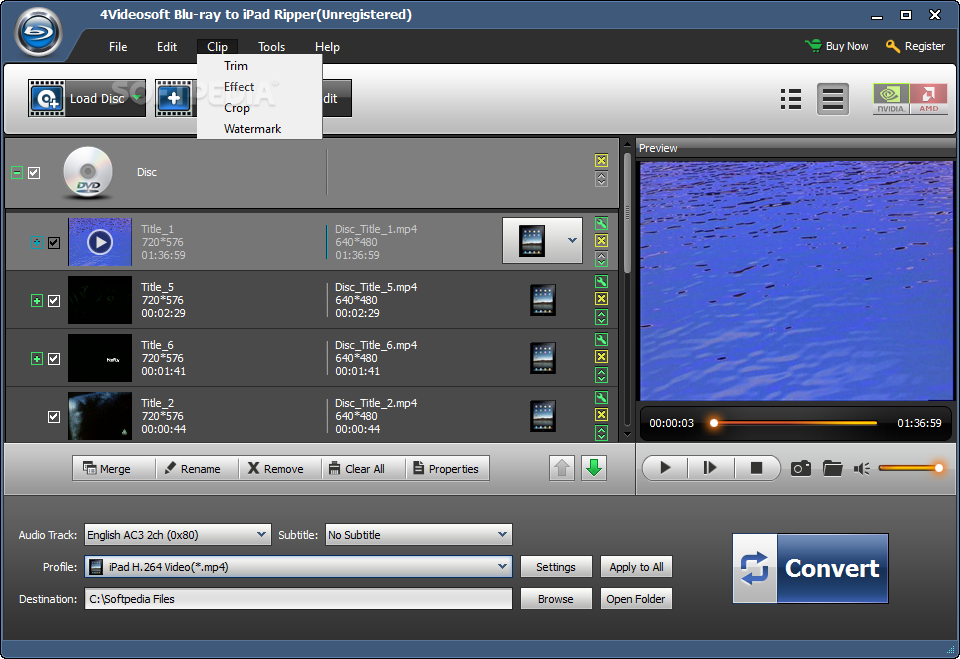
Task: Open the Profile dropdown
Action: (502, 567)
